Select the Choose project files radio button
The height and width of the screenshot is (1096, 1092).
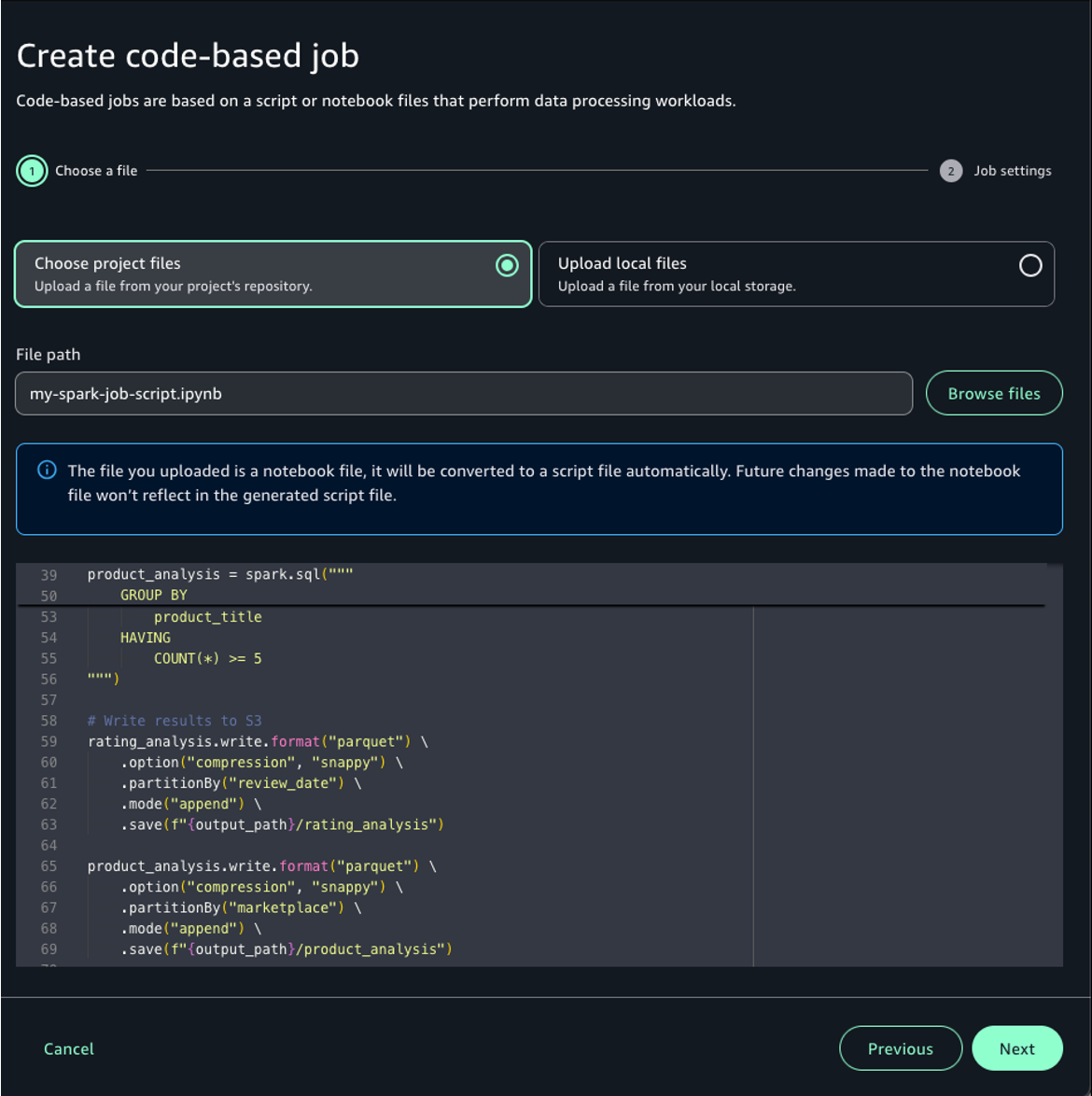point(507,266)
